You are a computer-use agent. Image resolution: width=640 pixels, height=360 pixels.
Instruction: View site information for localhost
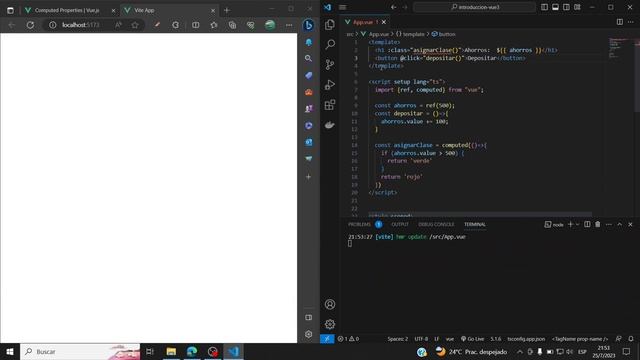(x=53, y=25)
